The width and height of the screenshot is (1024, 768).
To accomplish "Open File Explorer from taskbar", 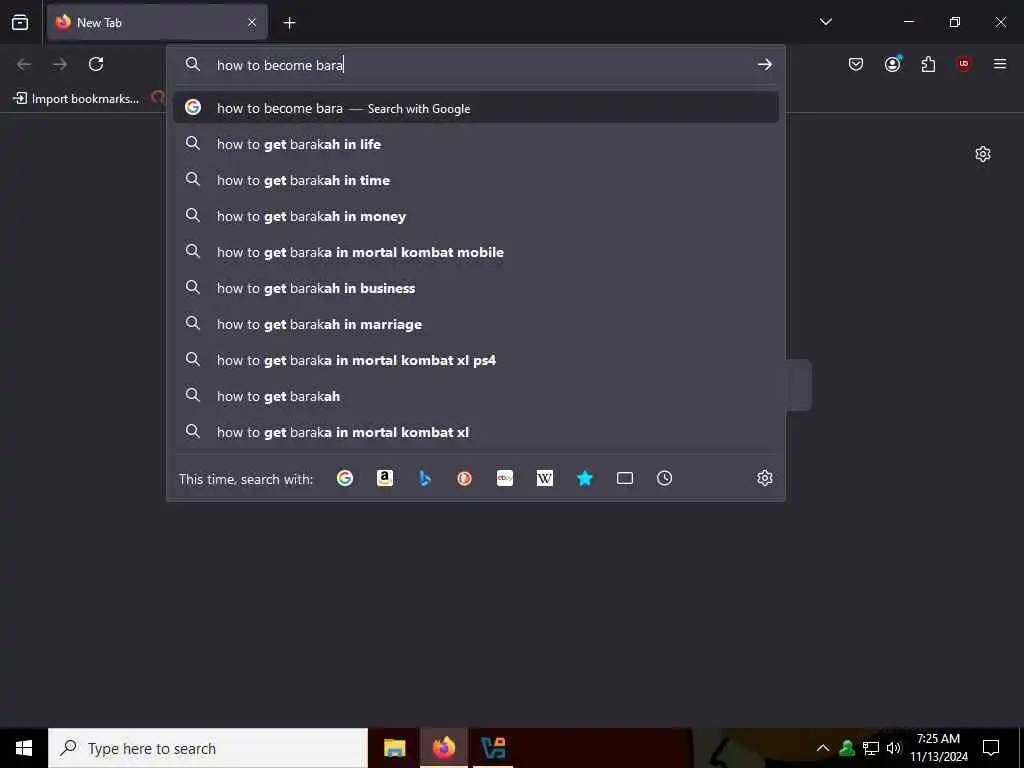I will click(394, 748).
